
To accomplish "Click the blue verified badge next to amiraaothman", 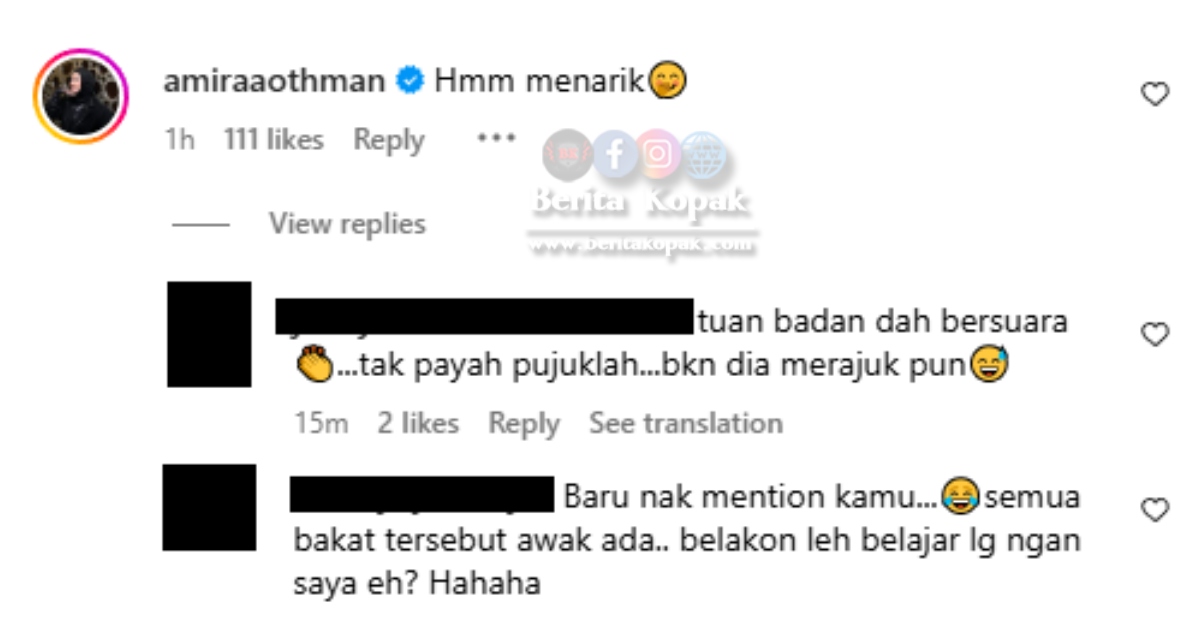I will (x=408, y=81).
